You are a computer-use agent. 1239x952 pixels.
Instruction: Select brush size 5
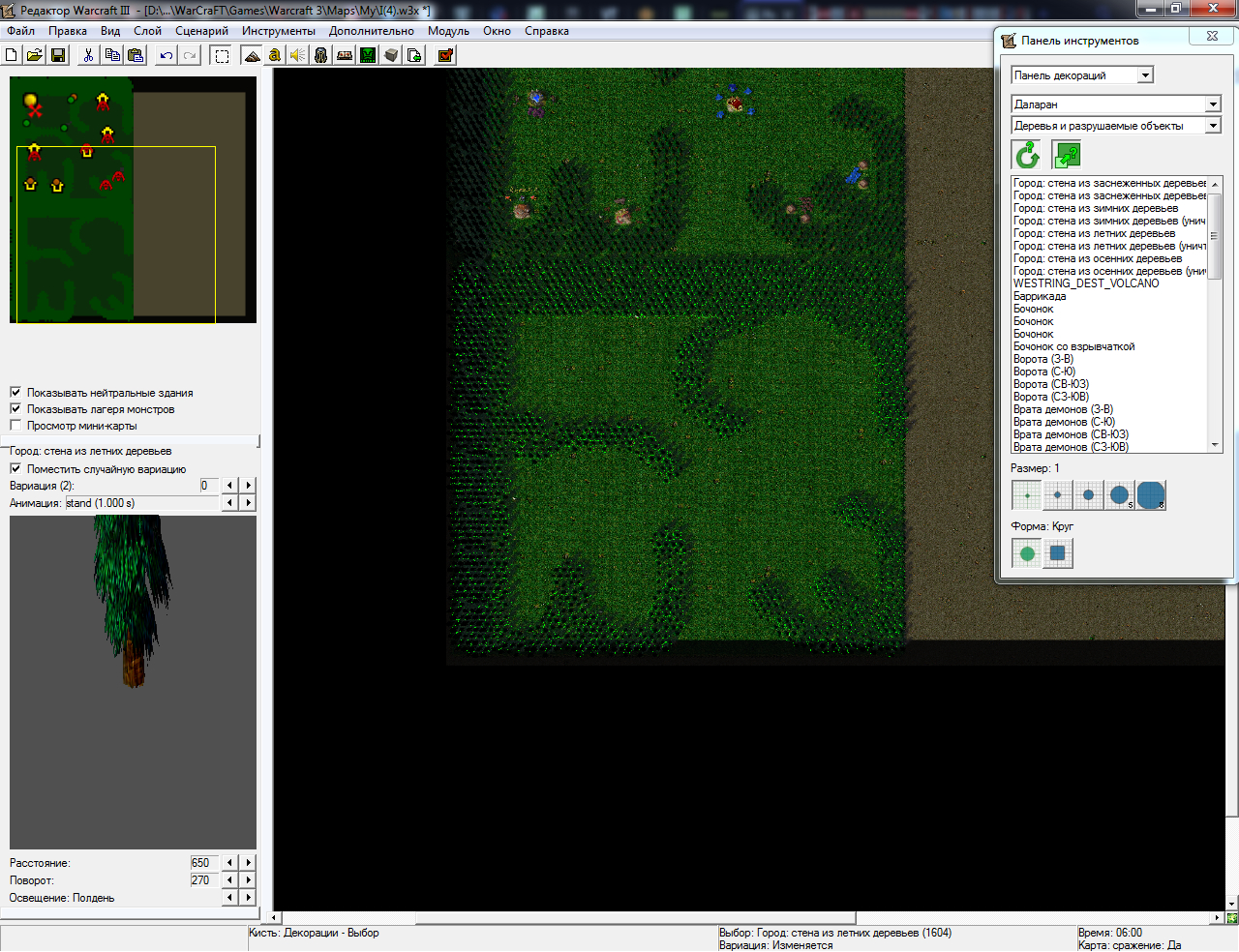coord(1120,495)
